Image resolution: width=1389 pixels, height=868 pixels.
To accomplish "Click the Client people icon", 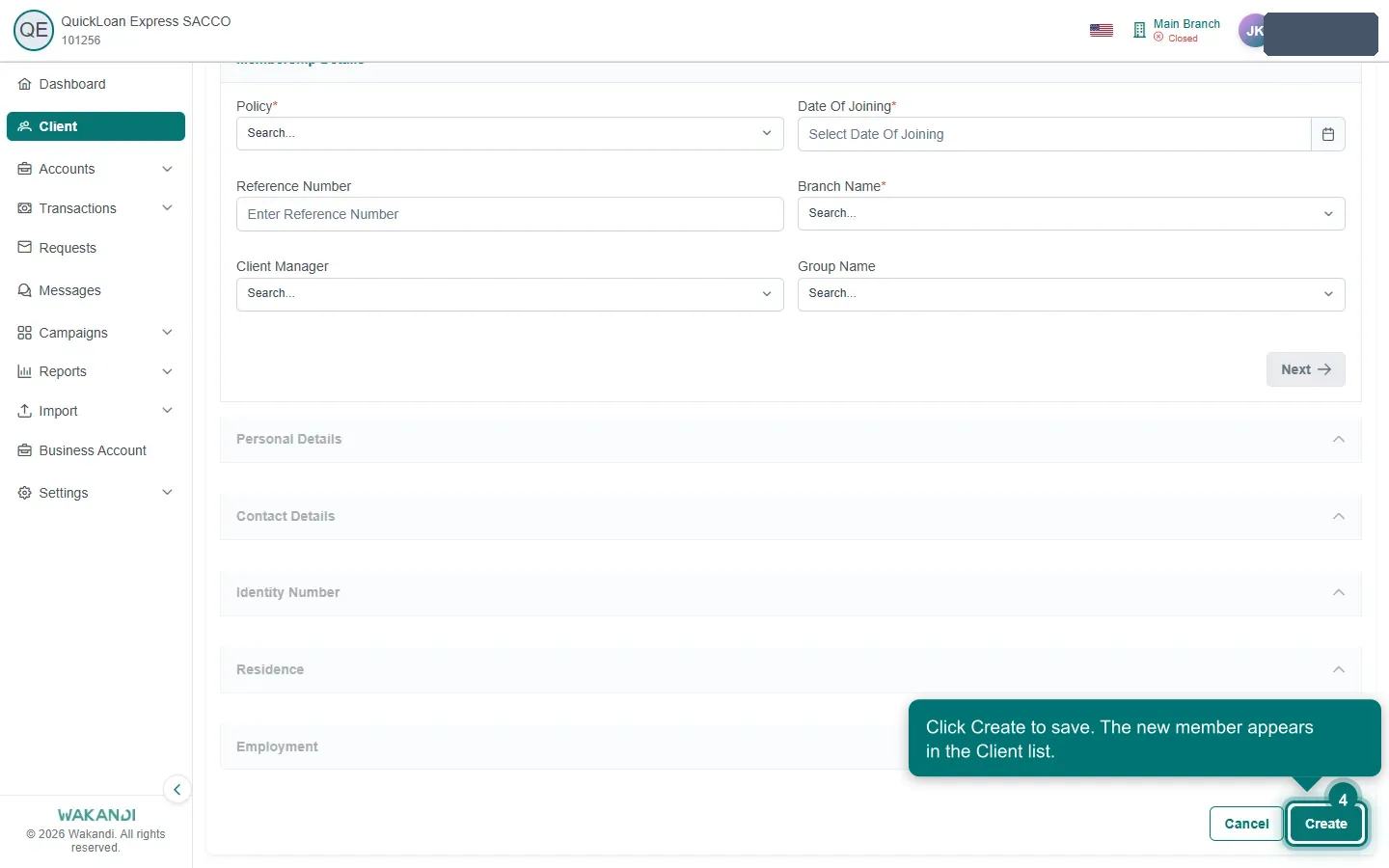I will (x=25, y=126).
